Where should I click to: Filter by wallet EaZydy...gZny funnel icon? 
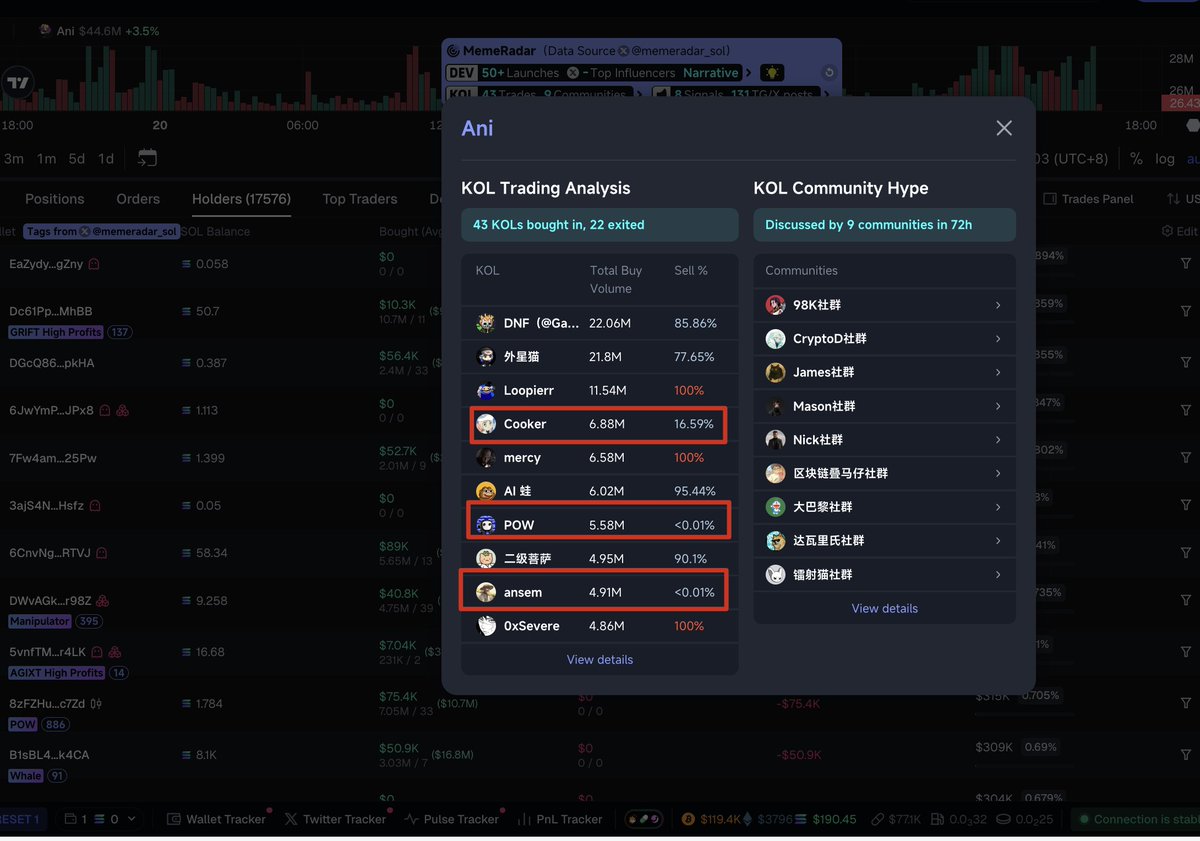tap(1187, 264)
